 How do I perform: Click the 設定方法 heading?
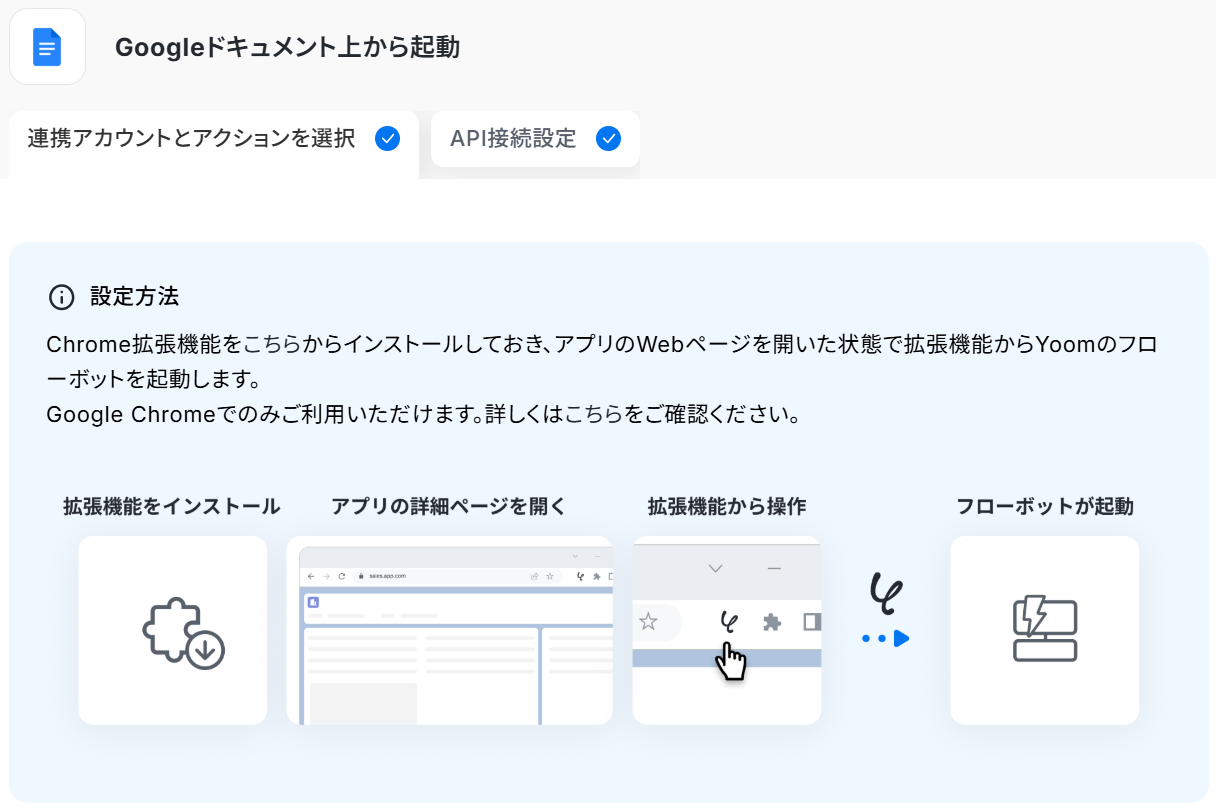coord(135,297)
